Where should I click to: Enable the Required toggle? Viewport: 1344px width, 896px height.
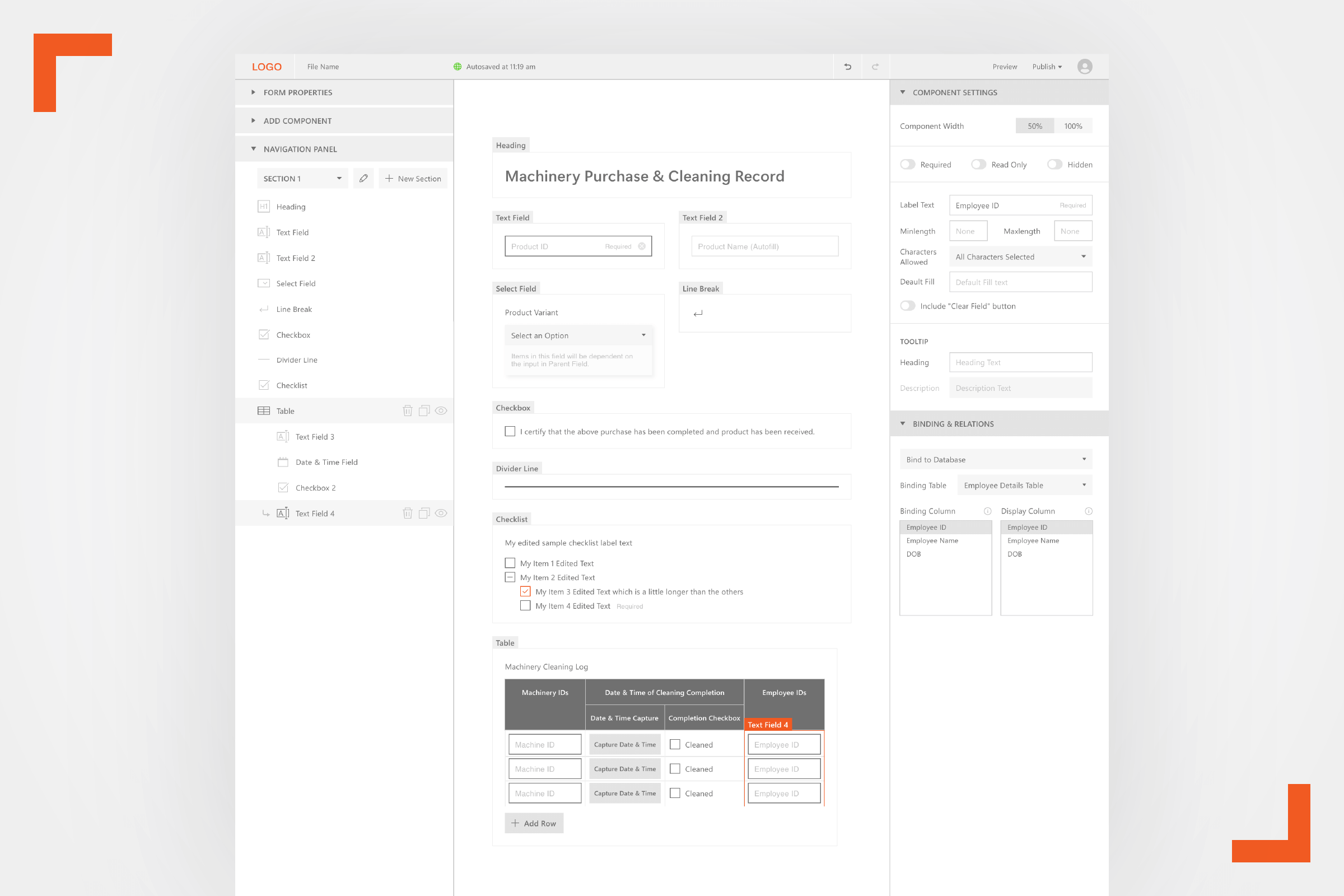pos(907,165)
